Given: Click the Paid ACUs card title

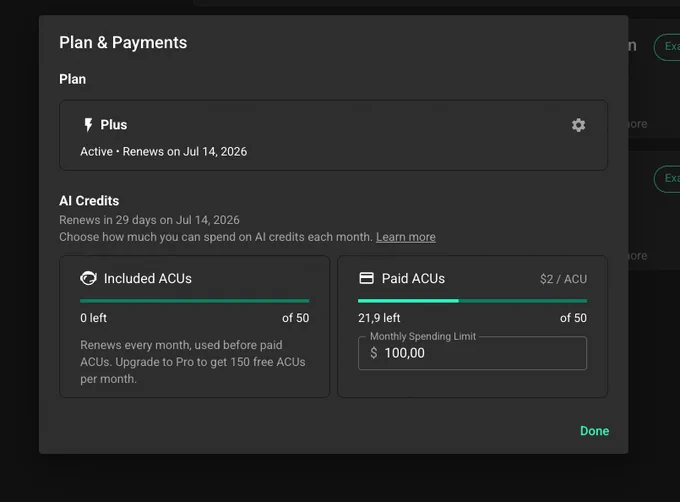Looking at the screenshot, I should point(413,278).
